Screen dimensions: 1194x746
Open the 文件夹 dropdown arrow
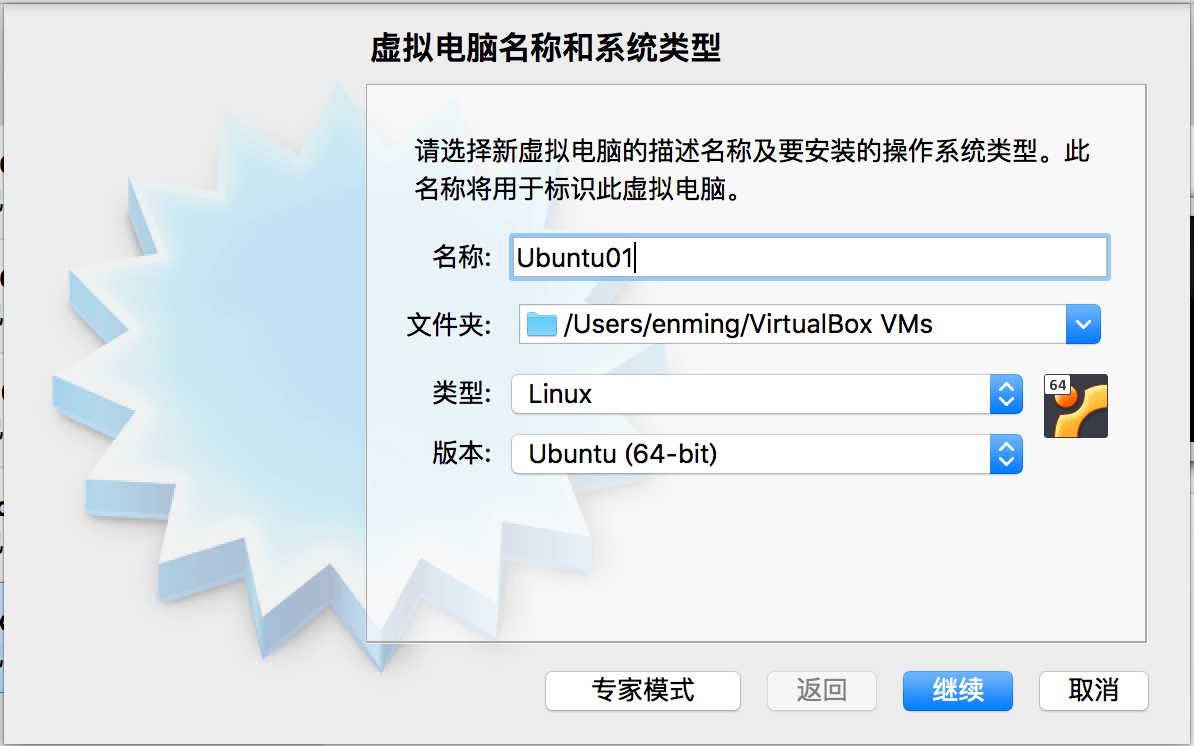[x=1083, y=324]
